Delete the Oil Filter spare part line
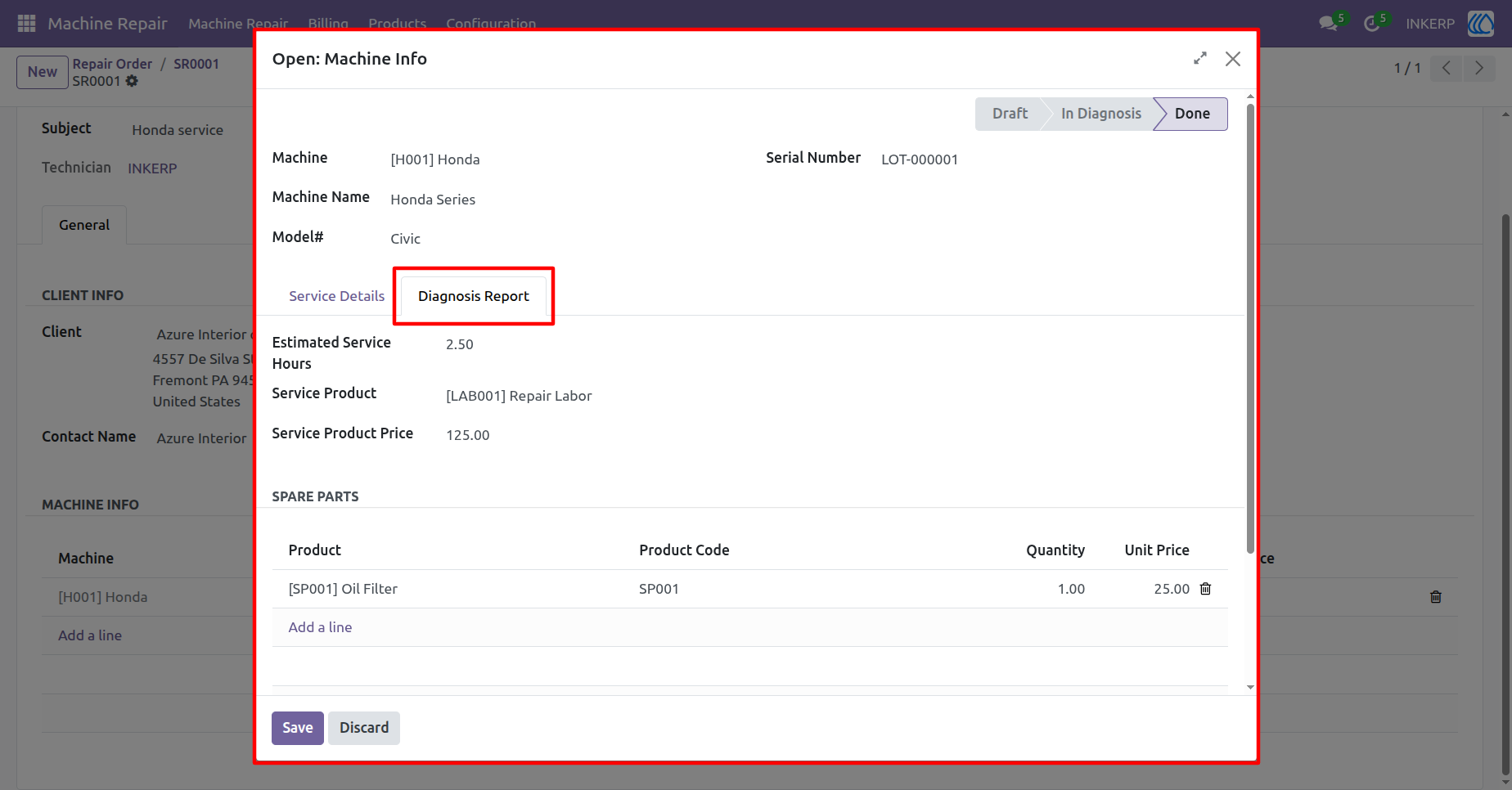This screenshot has height=790, width=1512. click(1205, 589)
